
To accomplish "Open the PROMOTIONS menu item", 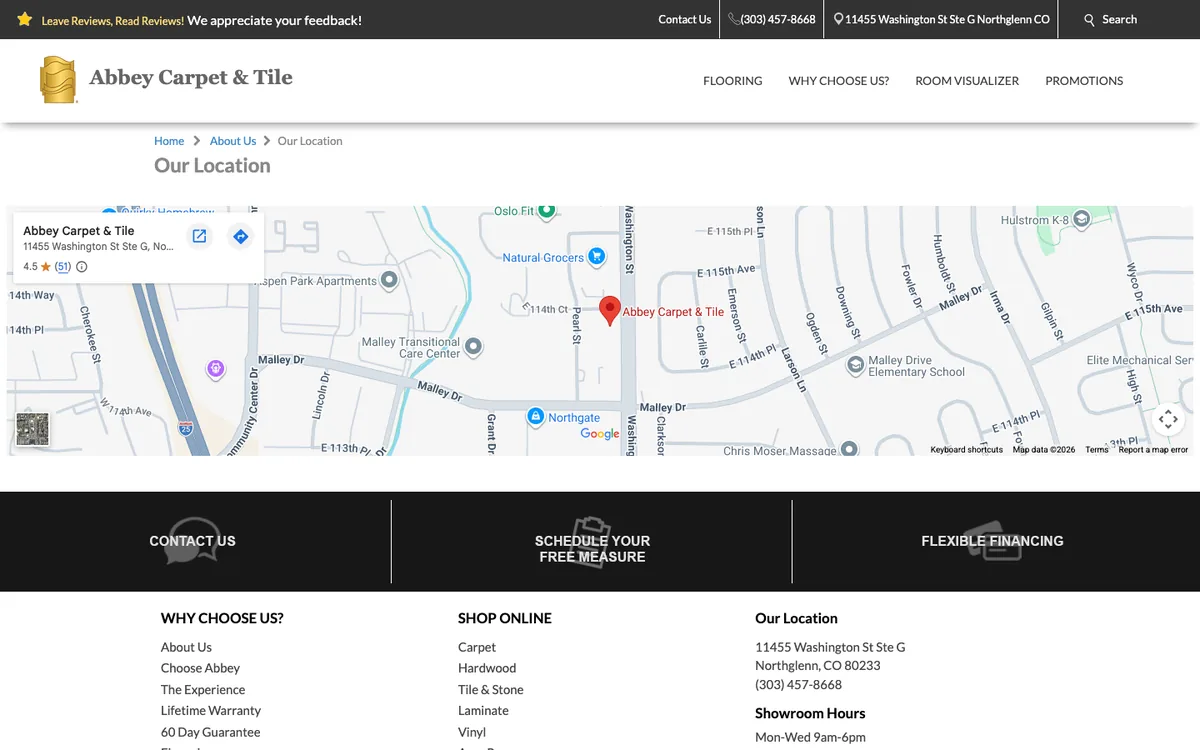I will click(x=1084, y=81).
